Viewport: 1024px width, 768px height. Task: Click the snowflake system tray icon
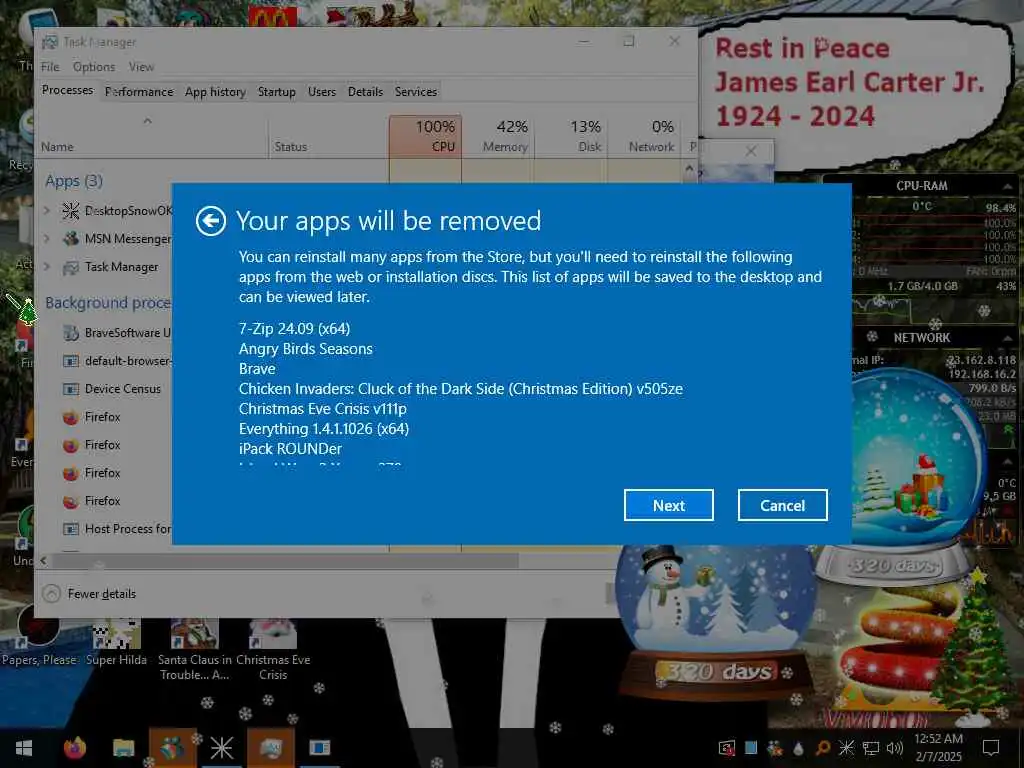point(846,748)
